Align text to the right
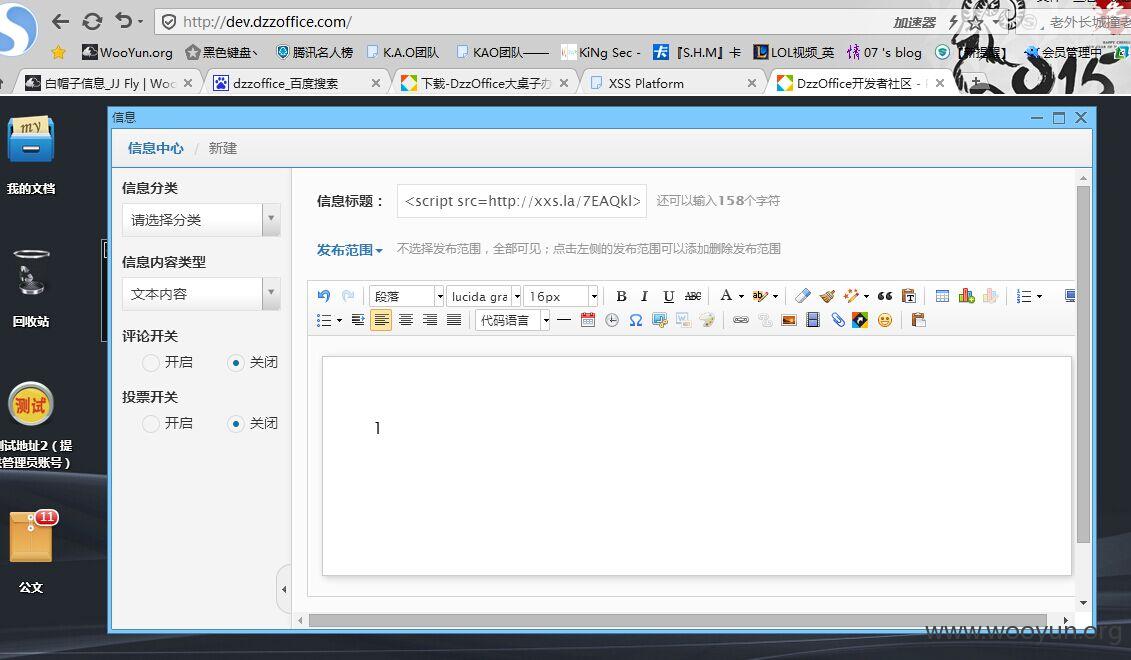The image size is (1131, 660). [x=430, y=320]
